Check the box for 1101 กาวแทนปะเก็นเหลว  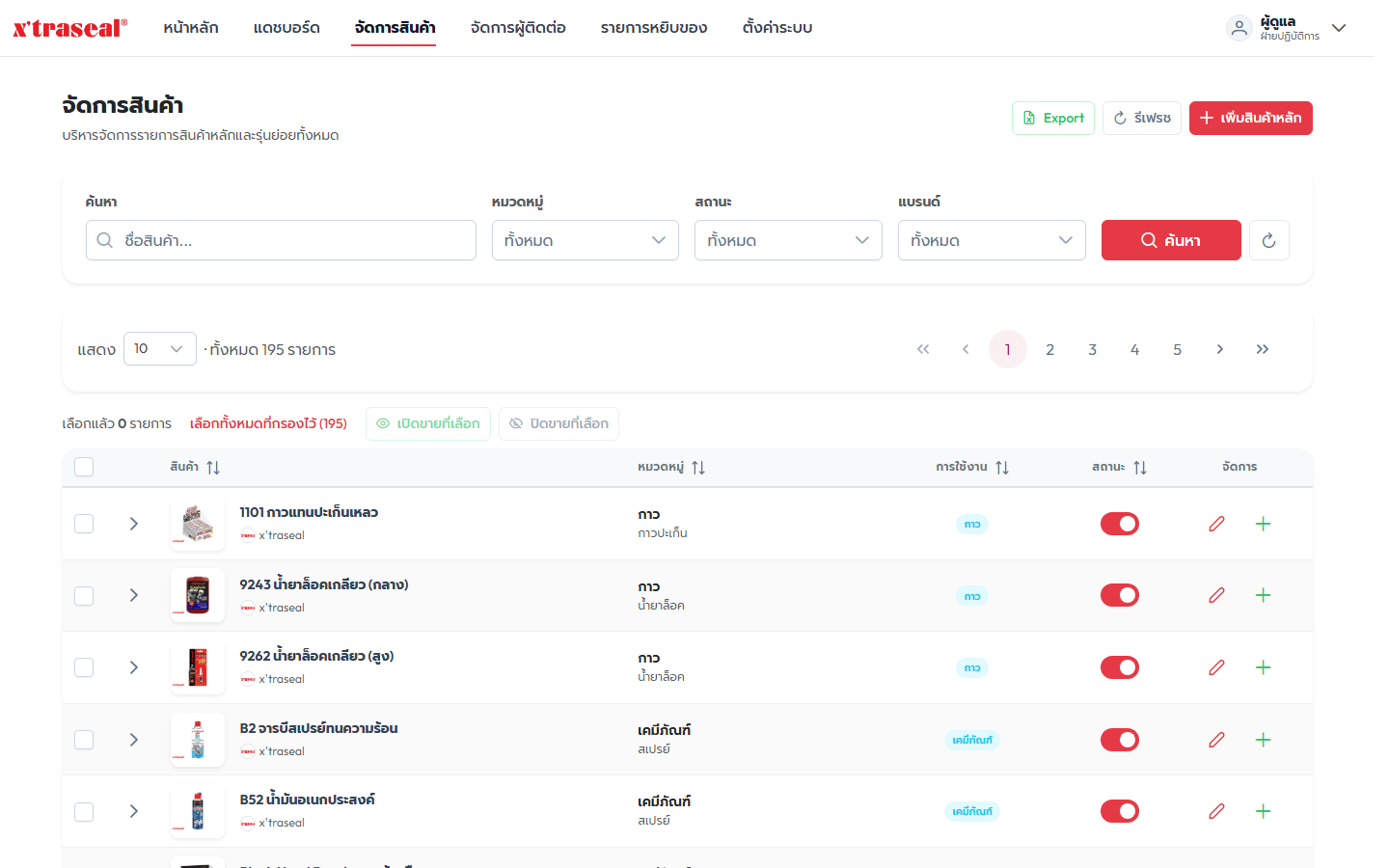pyautogui.click(x=84, y=524)
